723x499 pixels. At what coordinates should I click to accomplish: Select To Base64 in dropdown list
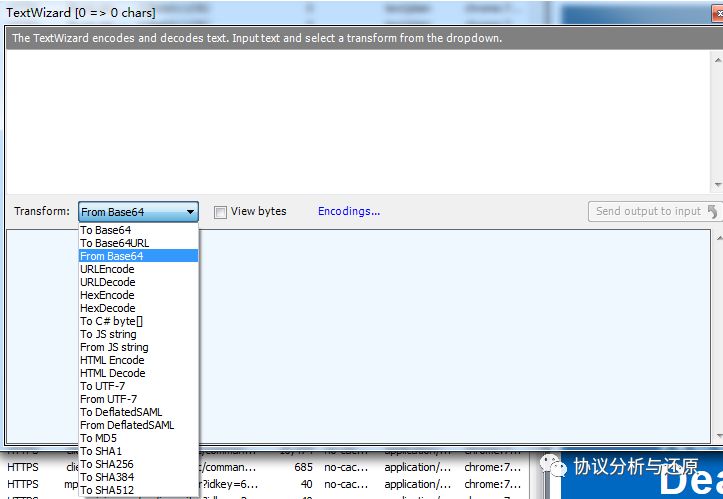coord(138,230)
